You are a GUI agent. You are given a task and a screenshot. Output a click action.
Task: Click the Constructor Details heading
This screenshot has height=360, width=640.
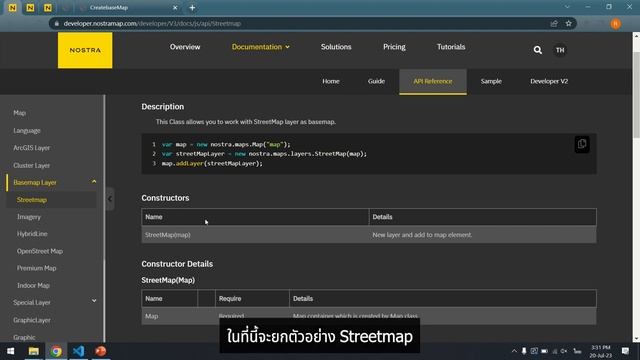(177, 264)
